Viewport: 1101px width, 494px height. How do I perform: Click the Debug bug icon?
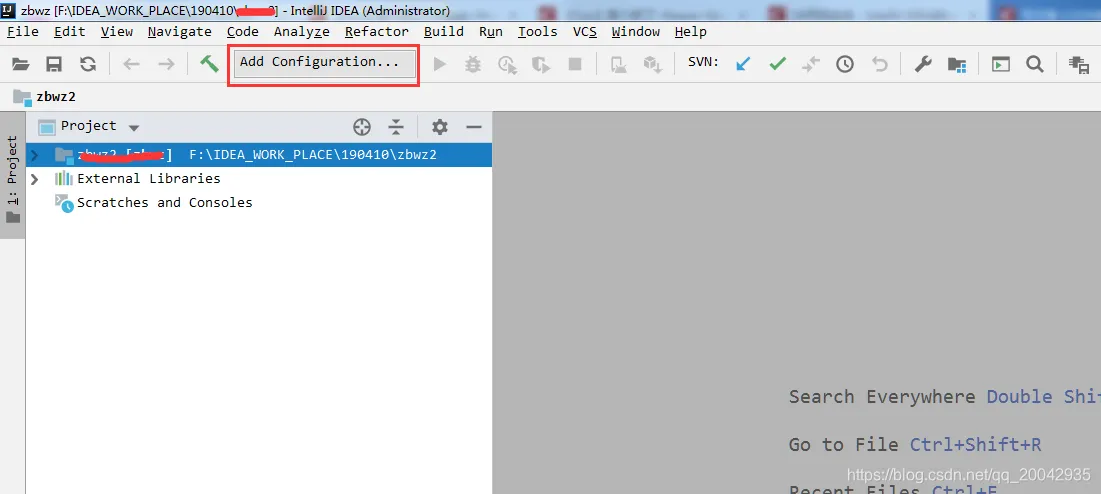(473, 65)
